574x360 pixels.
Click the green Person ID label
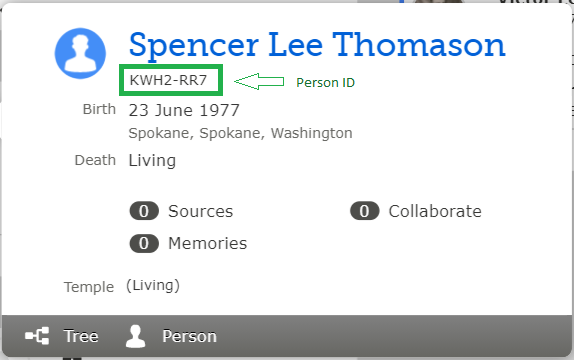pos(325,82)
